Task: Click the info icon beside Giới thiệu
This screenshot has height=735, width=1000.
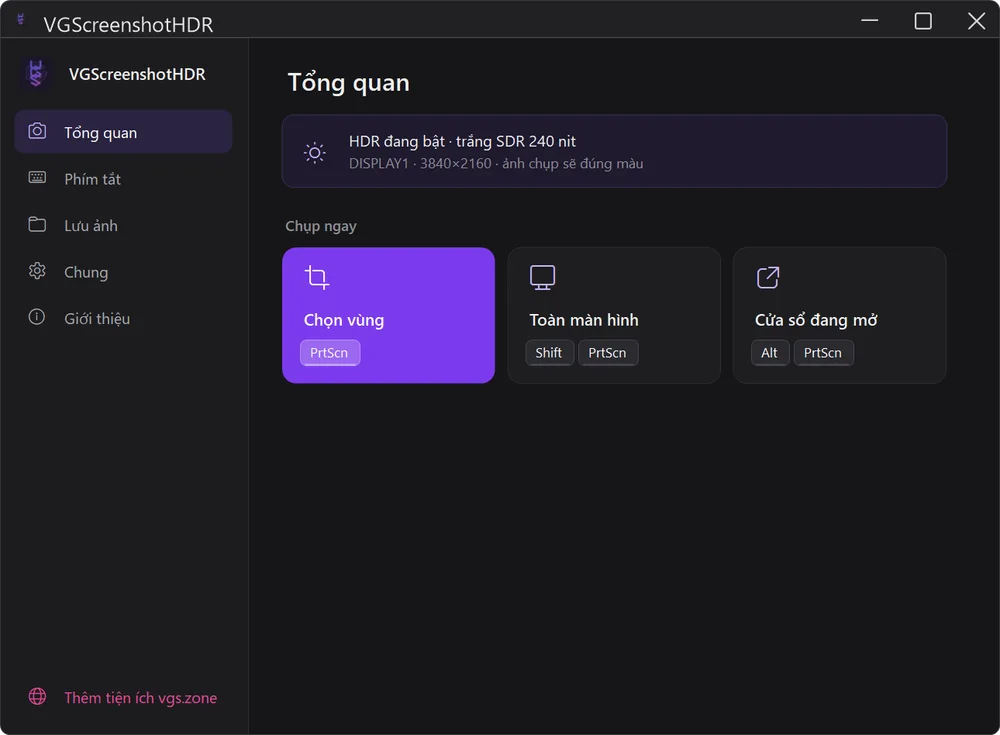Action: click(x=37, y=317)
